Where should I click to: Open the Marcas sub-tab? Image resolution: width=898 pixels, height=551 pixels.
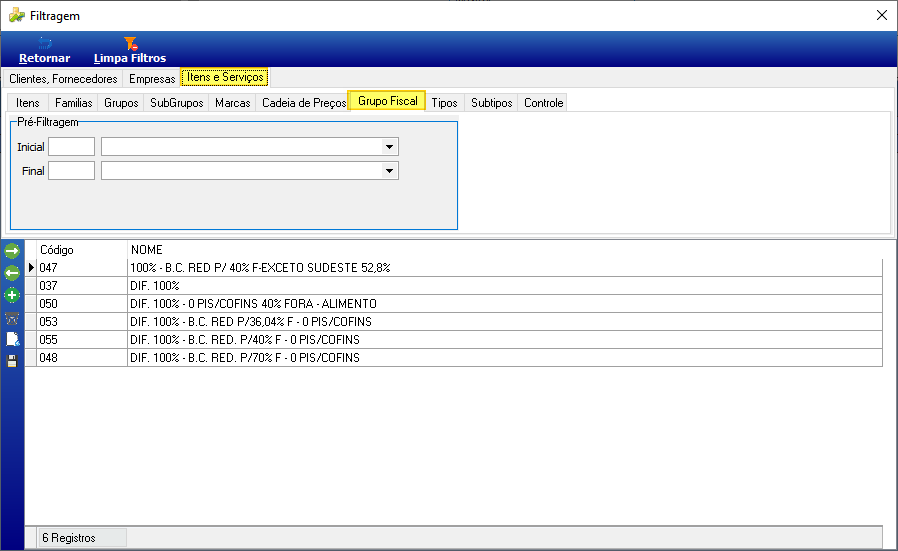click(x=233, y=103)
